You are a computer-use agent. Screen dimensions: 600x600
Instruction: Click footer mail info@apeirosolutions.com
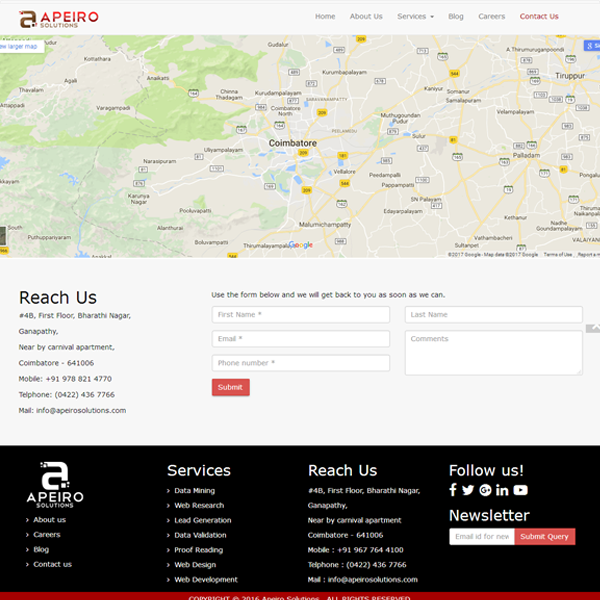(372, 580)
